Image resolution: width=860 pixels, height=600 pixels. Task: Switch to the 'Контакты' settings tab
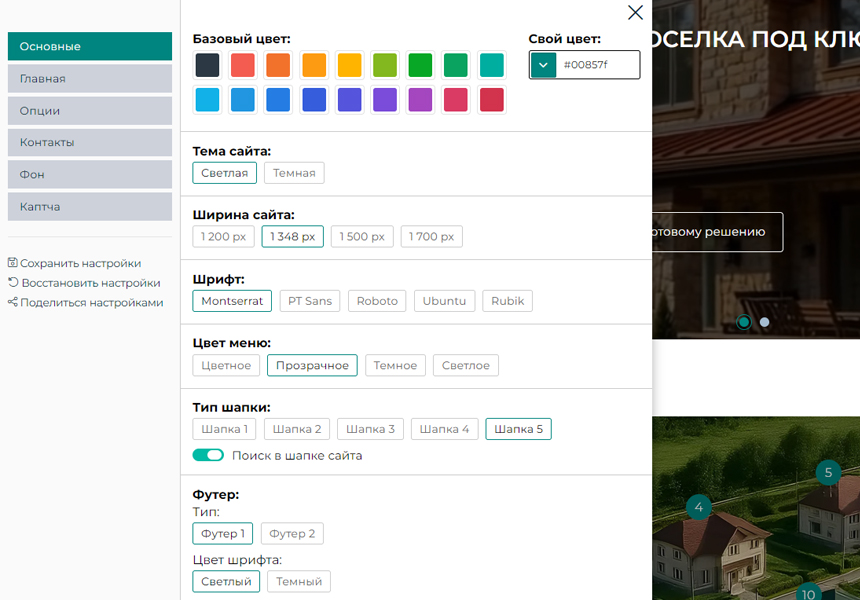[x=90, y=143]
